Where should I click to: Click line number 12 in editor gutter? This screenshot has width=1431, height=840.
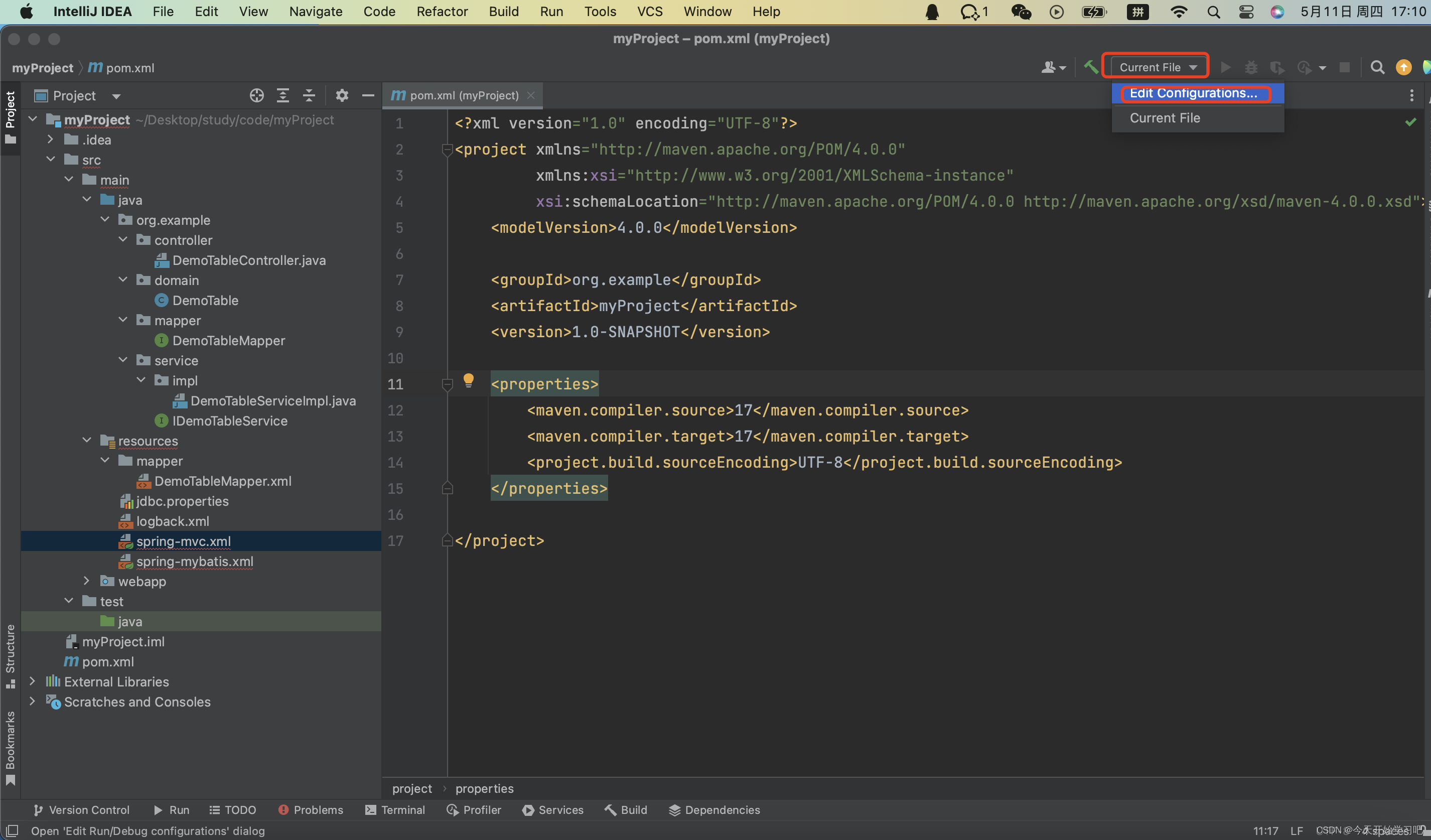(395, 410)
